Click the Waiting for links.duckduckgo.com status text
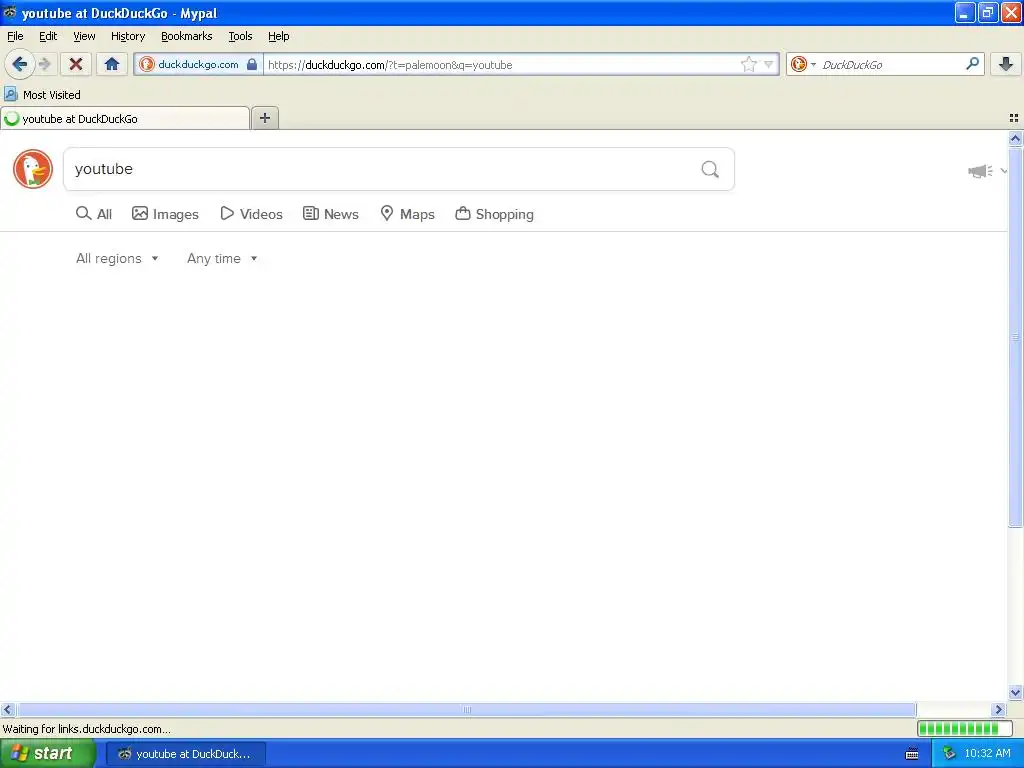The image size is (1024, 768). (x=86, y=729)
